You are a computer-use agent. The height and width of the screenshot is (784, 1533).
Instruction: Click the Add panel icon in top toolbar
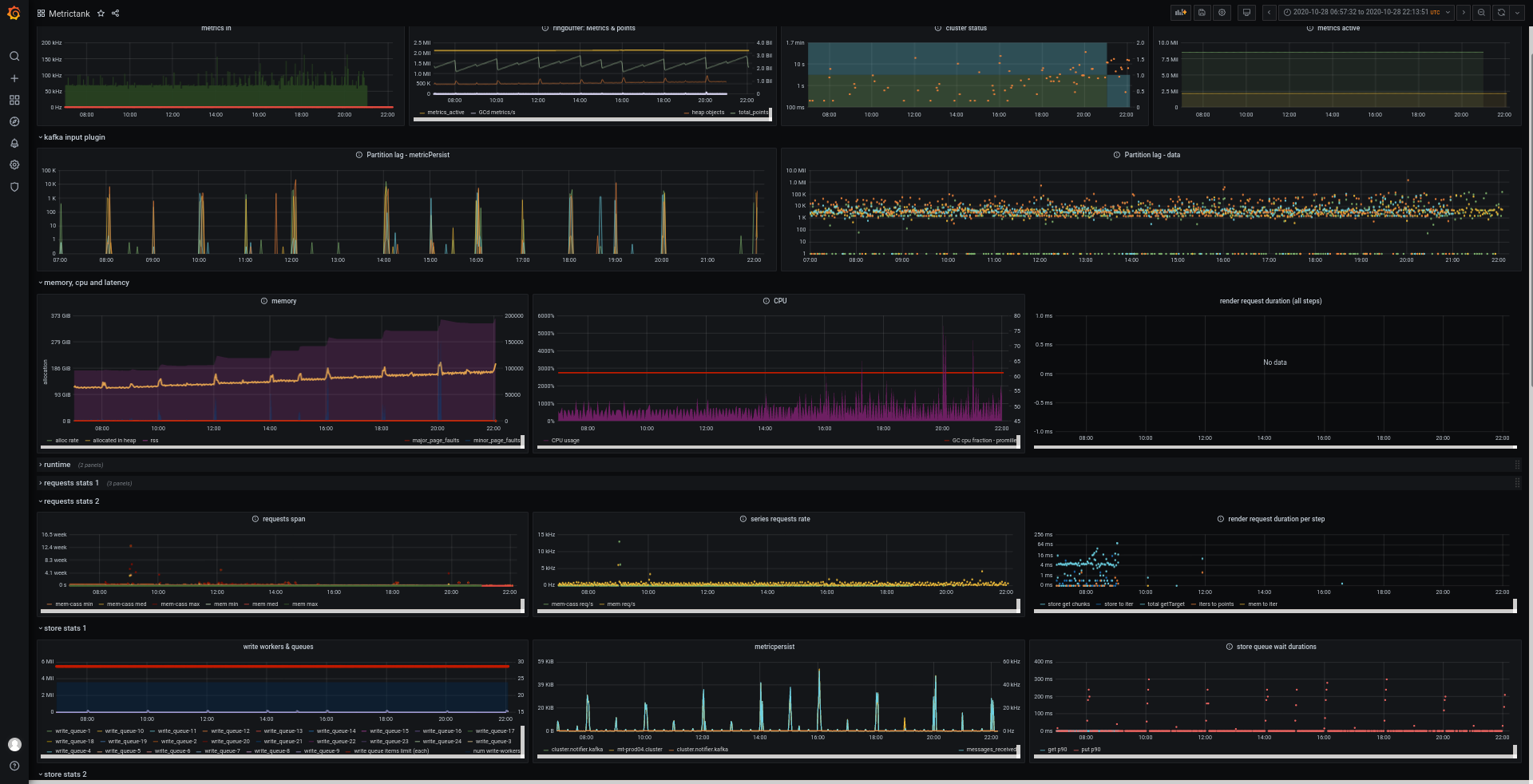point(1181,13)
